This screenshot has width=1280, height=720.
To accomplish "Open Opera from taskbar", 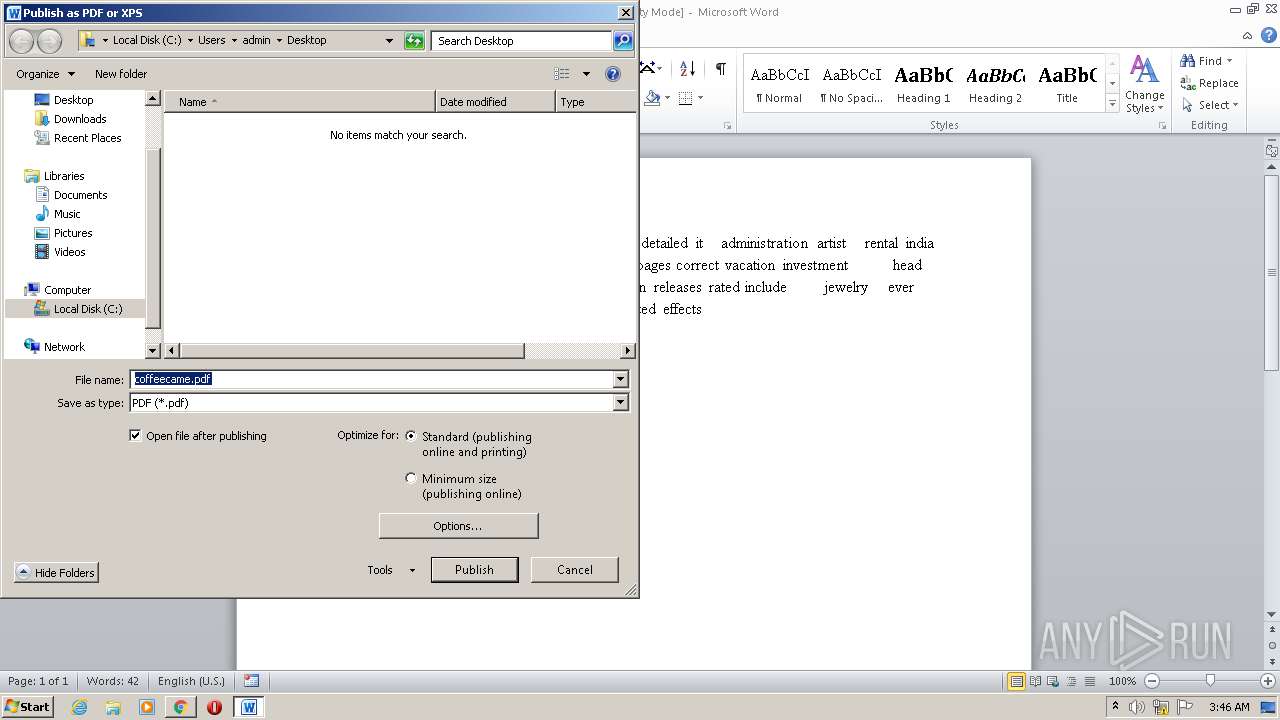I will click(214, 707).
